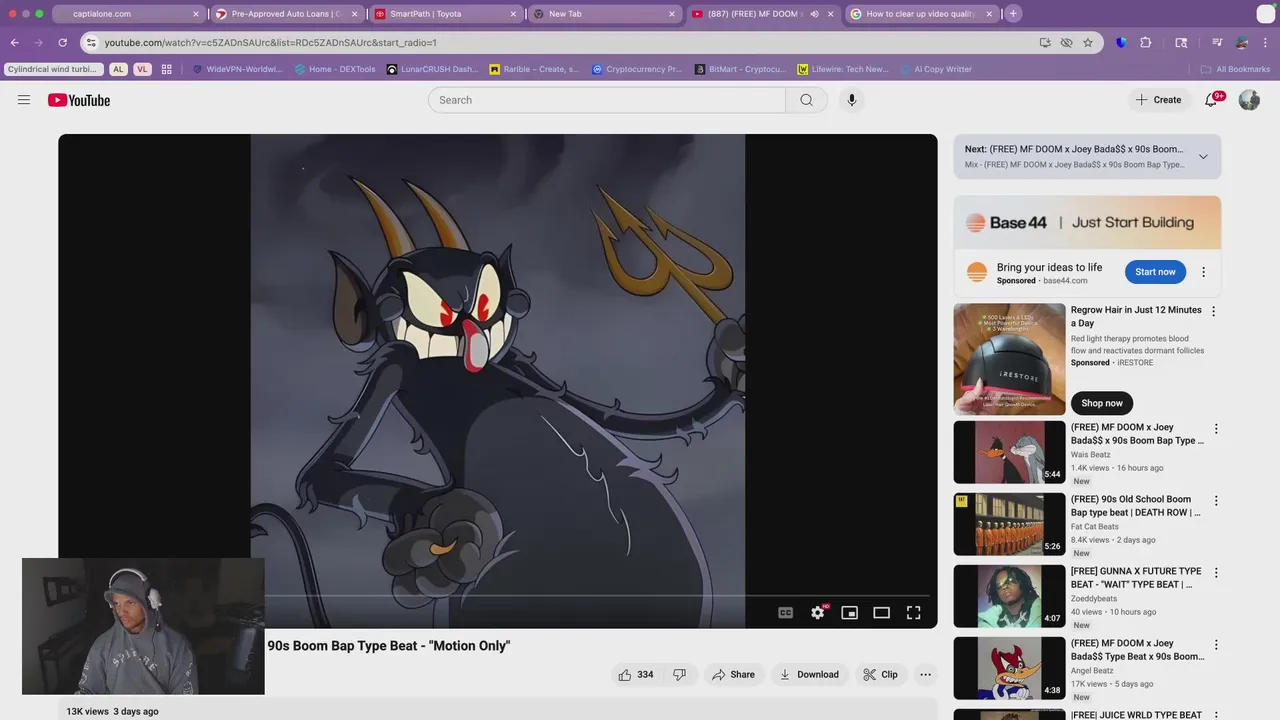Open GUNNA X FUTURE thumbnail 4:07
The width and height of the screenshot is (1280, 720).
pyautogui.click(x=1009, y=596)
